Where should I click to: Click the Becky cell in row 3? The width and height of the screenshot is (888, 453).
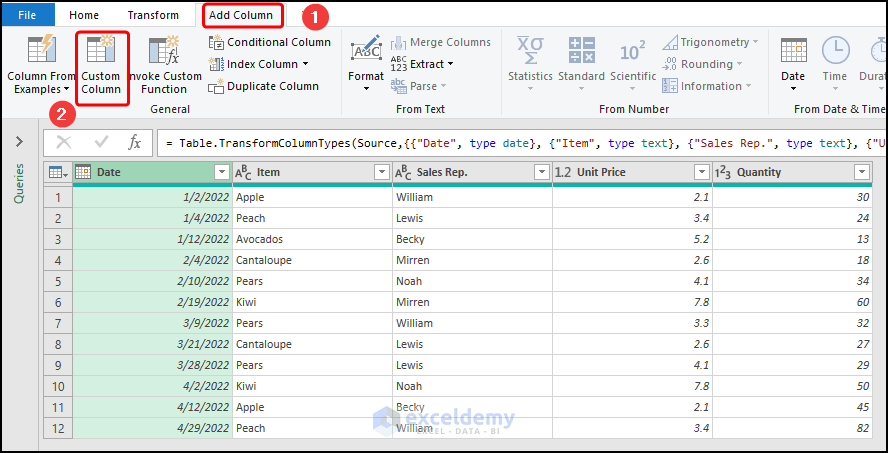coord(472,239)
